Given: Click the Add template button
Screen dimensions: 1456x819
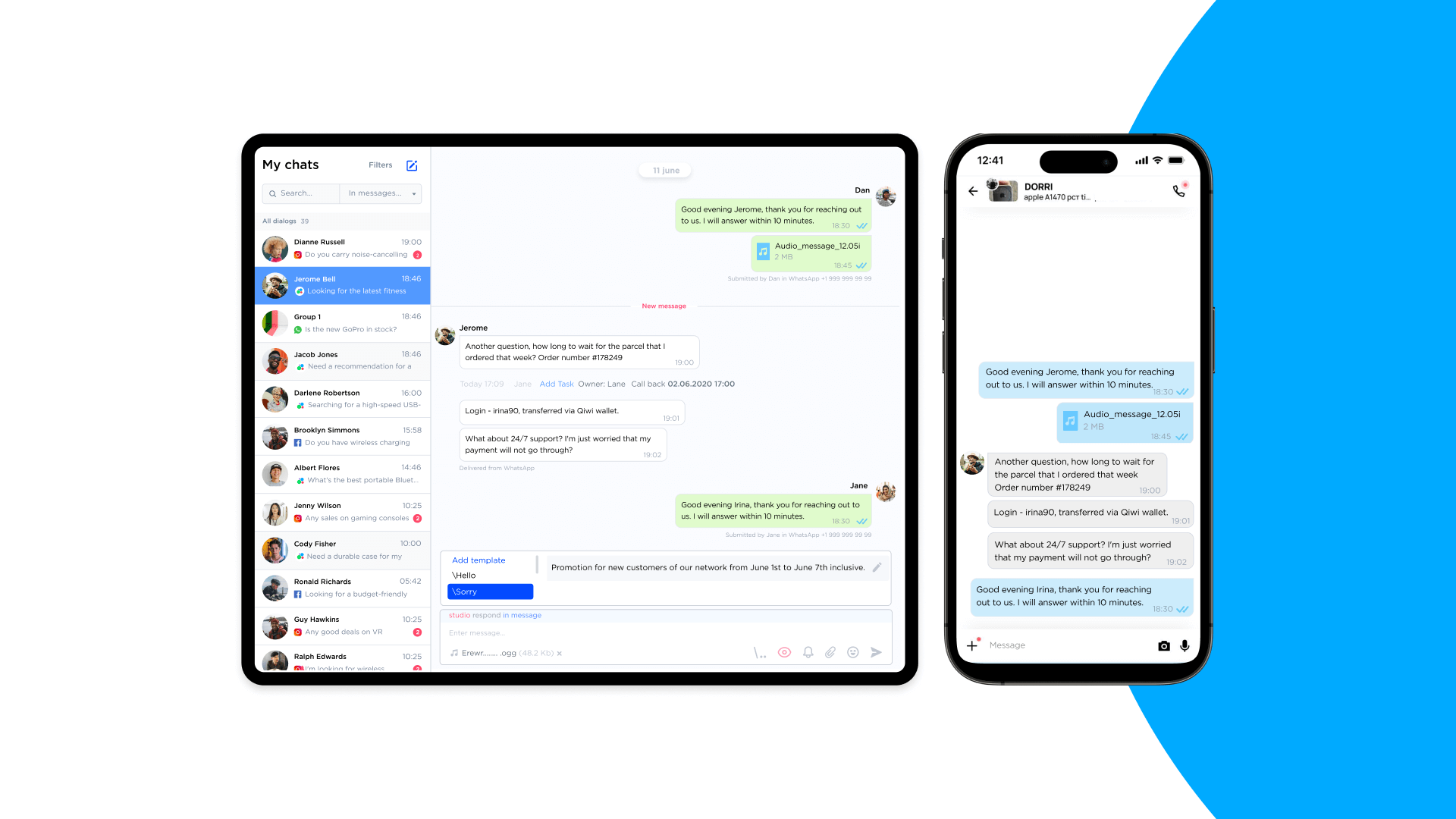Looking at the screenshot, I should coord(478,560).
